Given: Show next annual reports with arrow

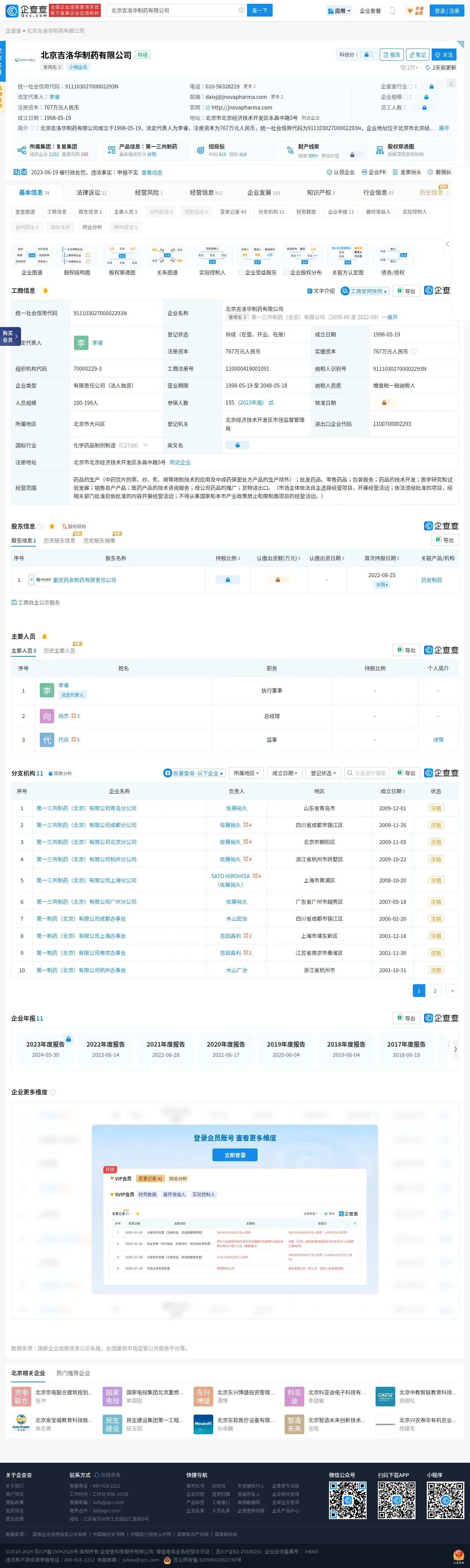Looking at the screenshot, I should pyautogui.click(x=455, y=1049).
